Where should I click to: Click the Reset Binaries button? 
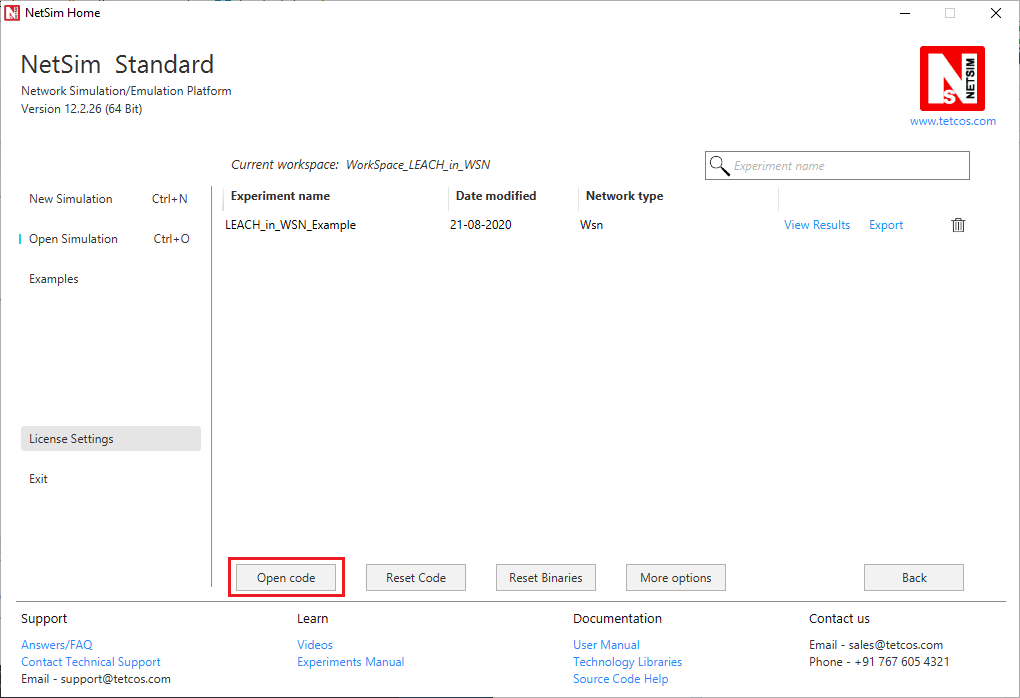click(x=546, y=578)
